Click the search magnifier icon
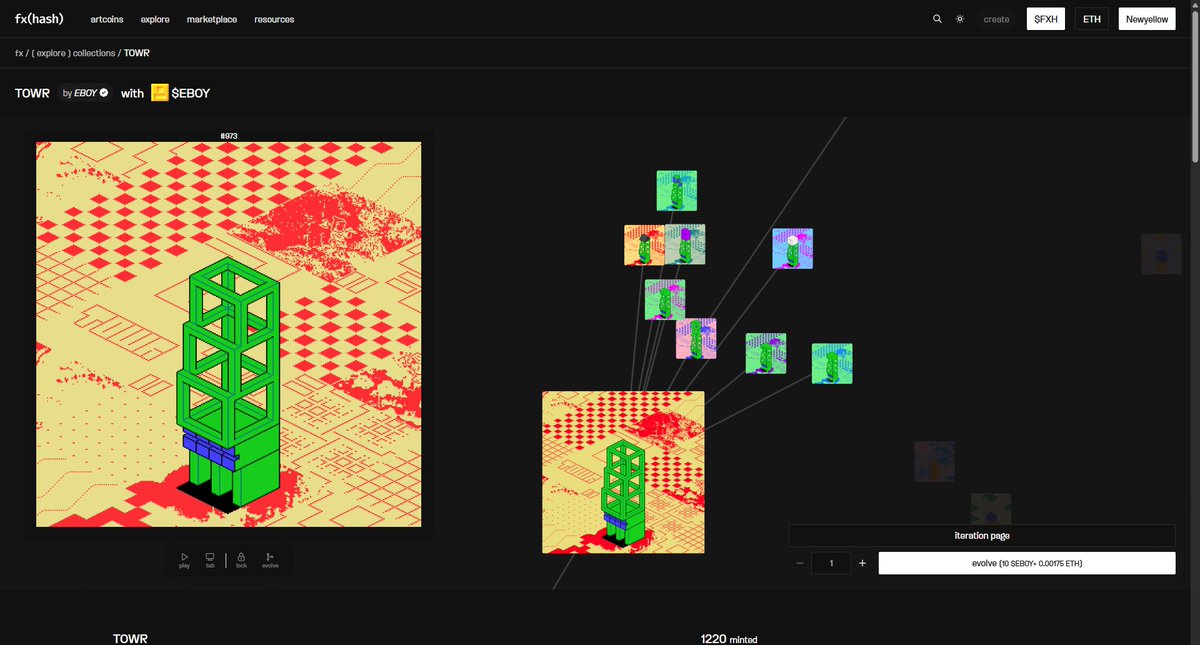 click(x=937, y=19)
